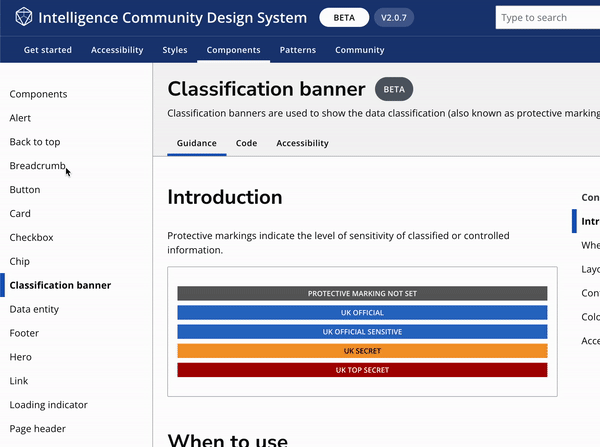Open Loading indicator in the sidebar
The height and width of the screenshot is (447, 600).
click(49, 405)
